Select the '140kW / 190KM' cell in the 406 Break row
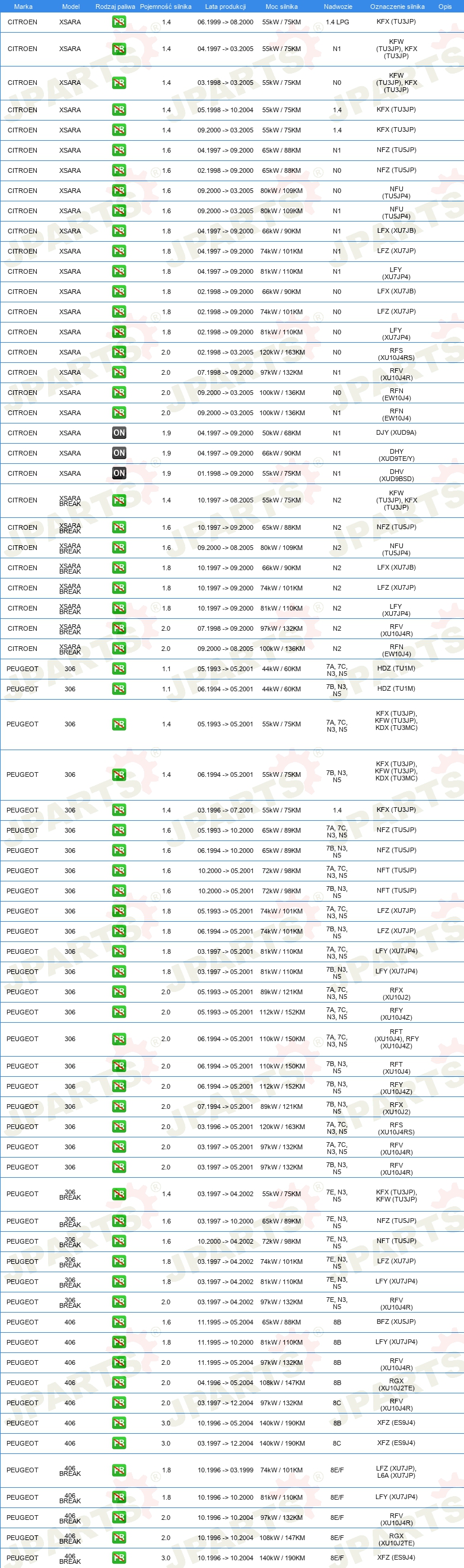 282,1558
